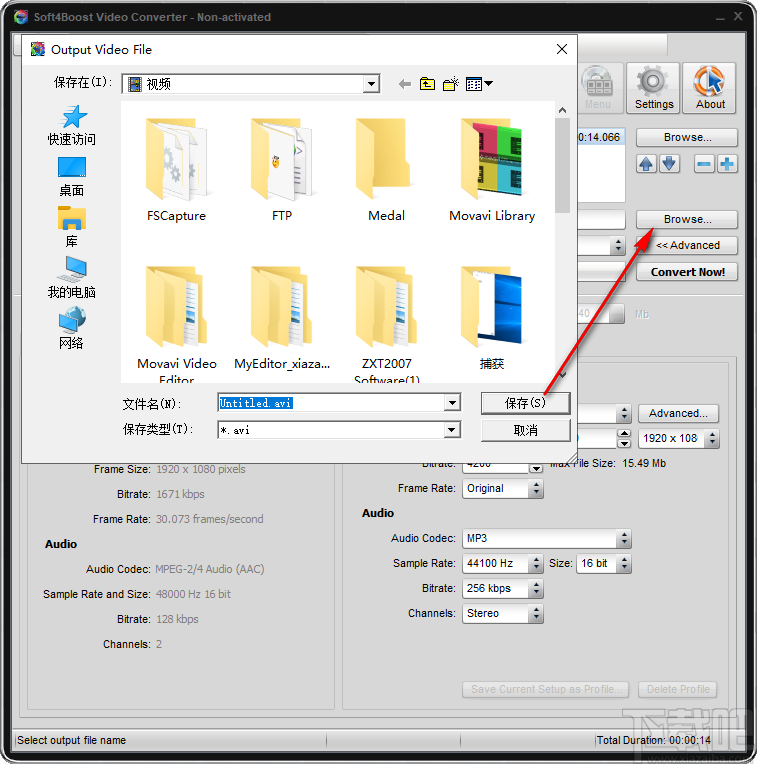
Task: Open the Channels Stereo dropdown
Action: click(x=535, y=613)
